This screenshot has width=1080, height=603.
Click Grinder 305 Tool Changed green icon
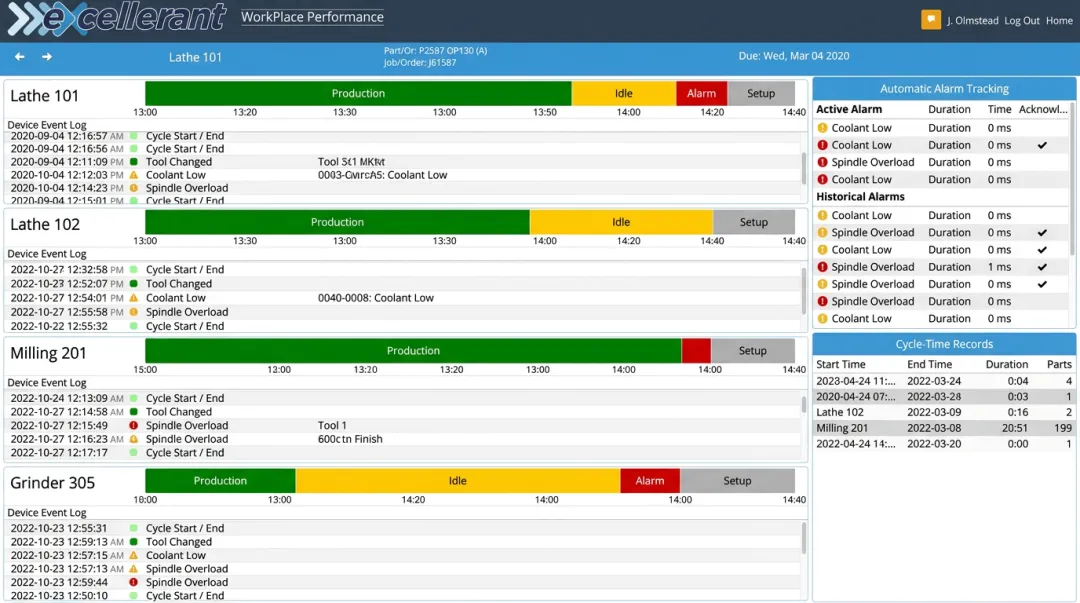pos(134,542)
